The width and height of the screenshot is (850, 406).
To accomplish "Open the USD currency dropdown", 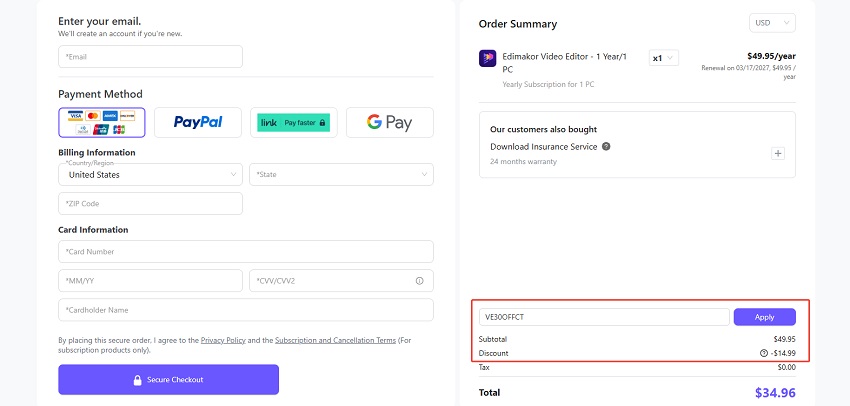I will point(772,23).
